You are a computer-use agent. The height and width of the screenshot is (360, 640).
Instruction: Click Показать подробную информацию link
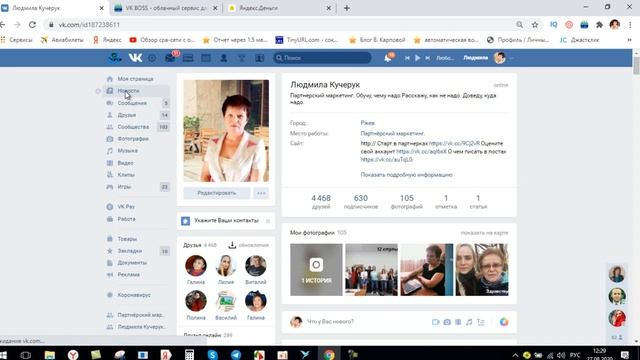click(406, 175)
